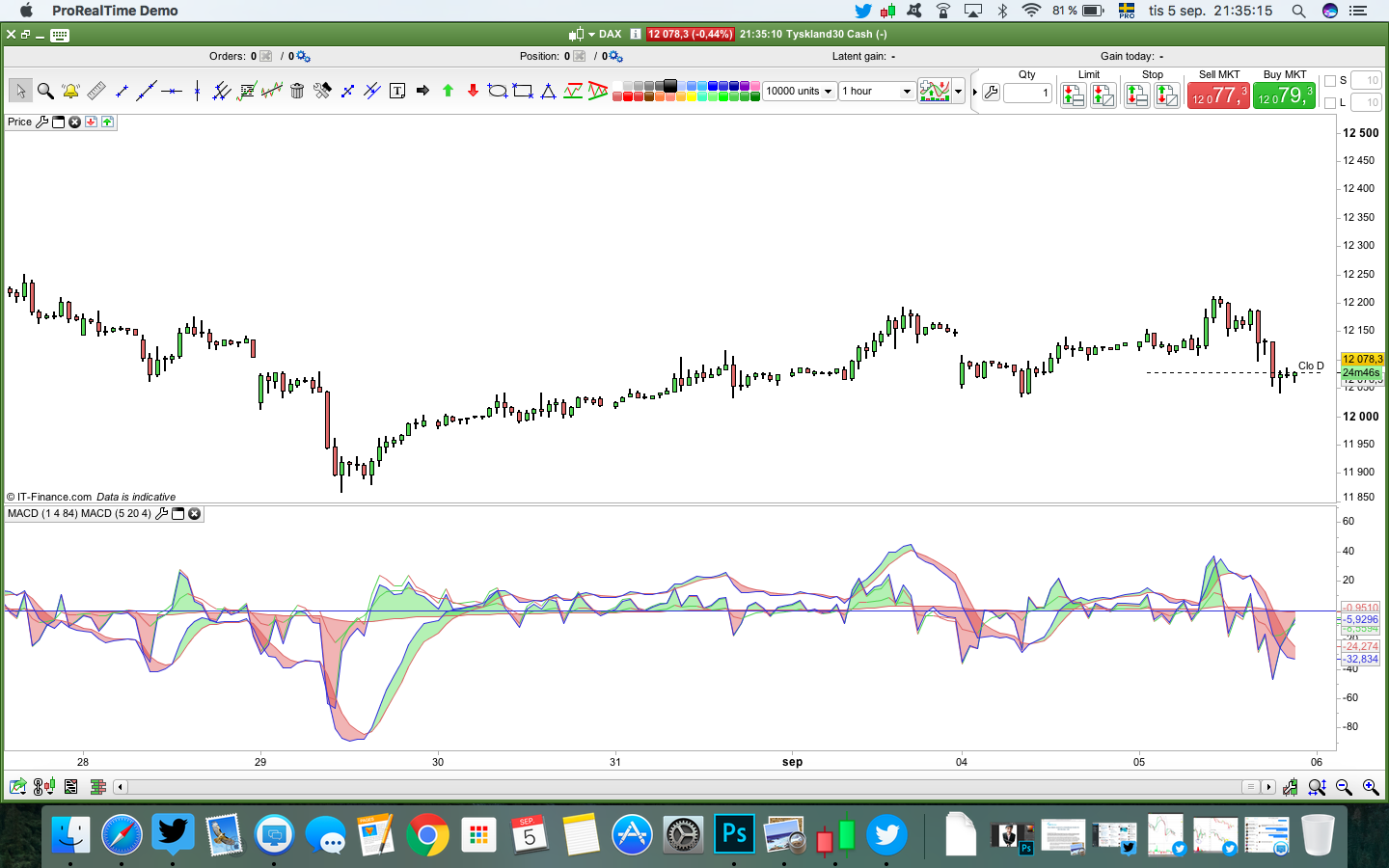Pick the brown color swatch
Image resolution: width=1389 pixels, height=868 pixels.
click(x=649, y=96)
